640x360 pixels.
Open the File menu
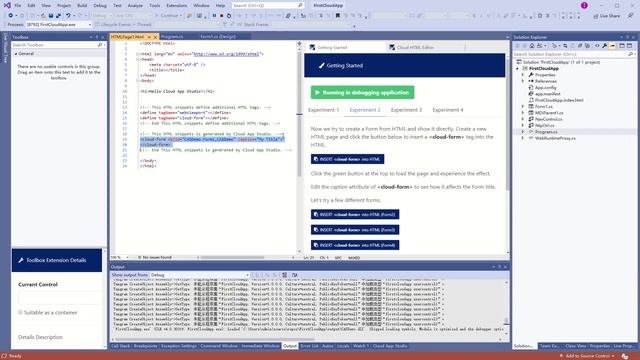pyautogui.click(x=18, y=5)
